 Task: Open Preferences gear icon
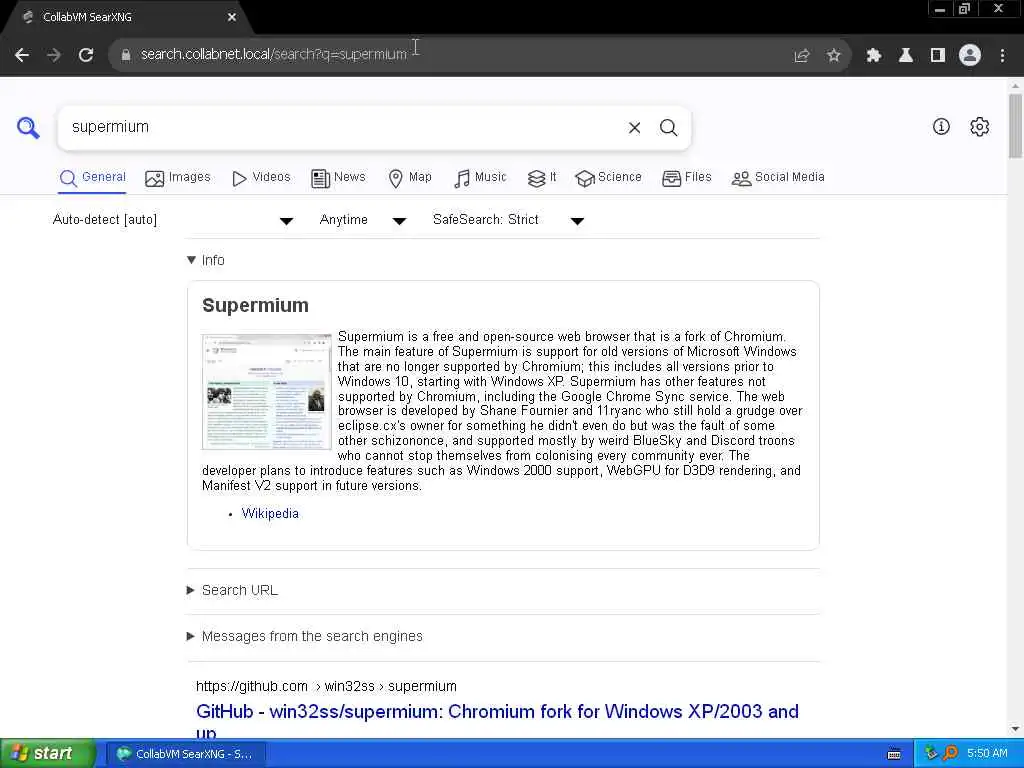[x=980, y=127]
